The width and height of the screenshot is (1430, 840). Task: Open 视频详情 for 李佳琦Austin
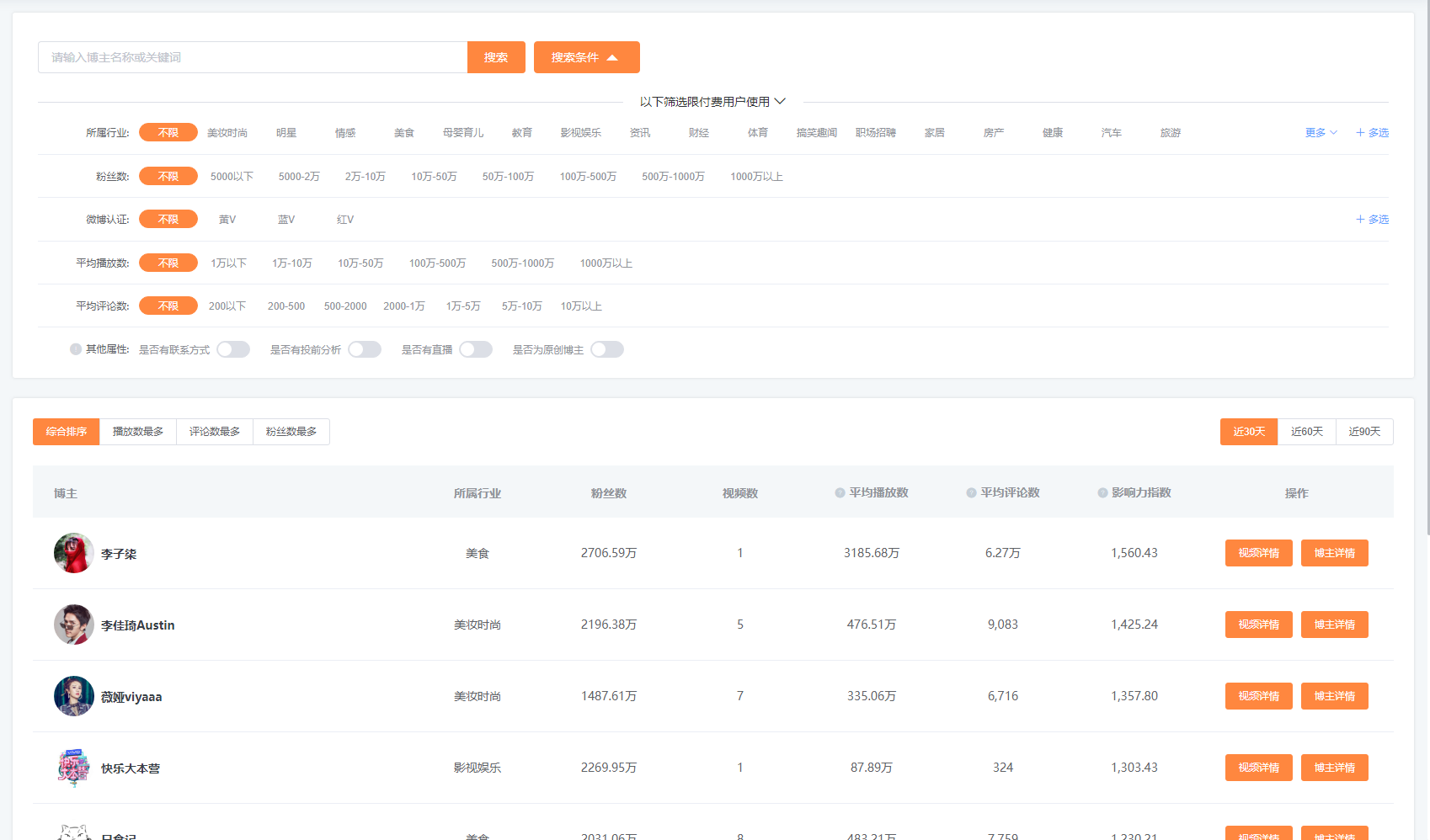(1259, 625)
